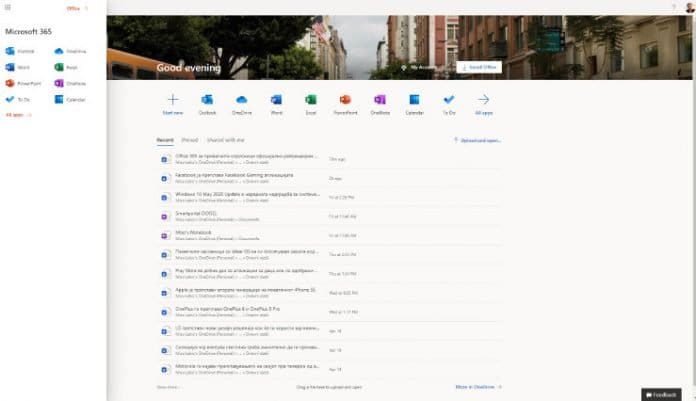
Task: Open Calendar from the Microsoft 365 sidebar
Action: tap(70, 99)
